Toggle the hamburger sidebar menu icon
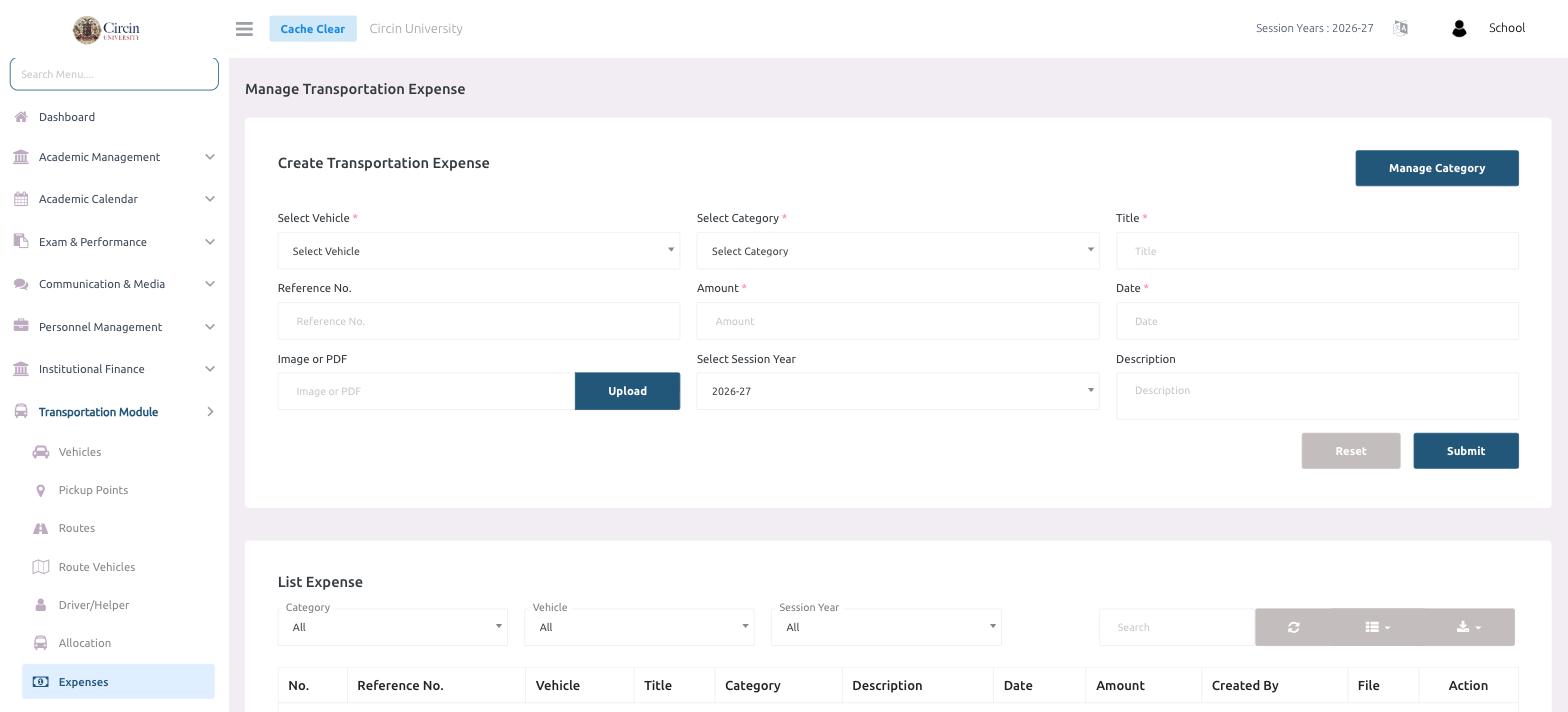 click(x=244, y=29)
